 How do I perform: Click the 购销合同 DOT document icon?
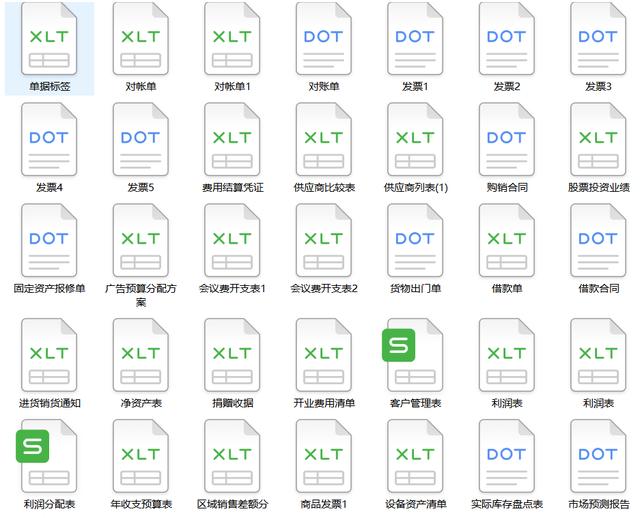[x=506, y=140]
